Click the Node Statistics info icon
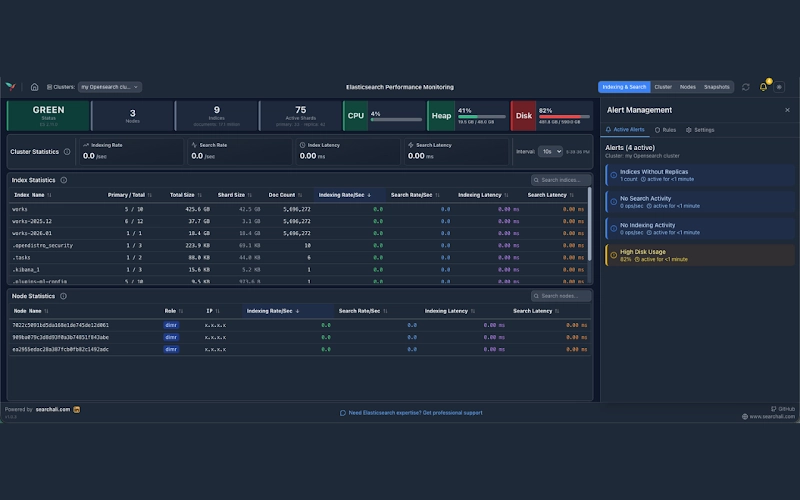The height and width of the screenshot is (500, 800). click(x=63, y=296)
